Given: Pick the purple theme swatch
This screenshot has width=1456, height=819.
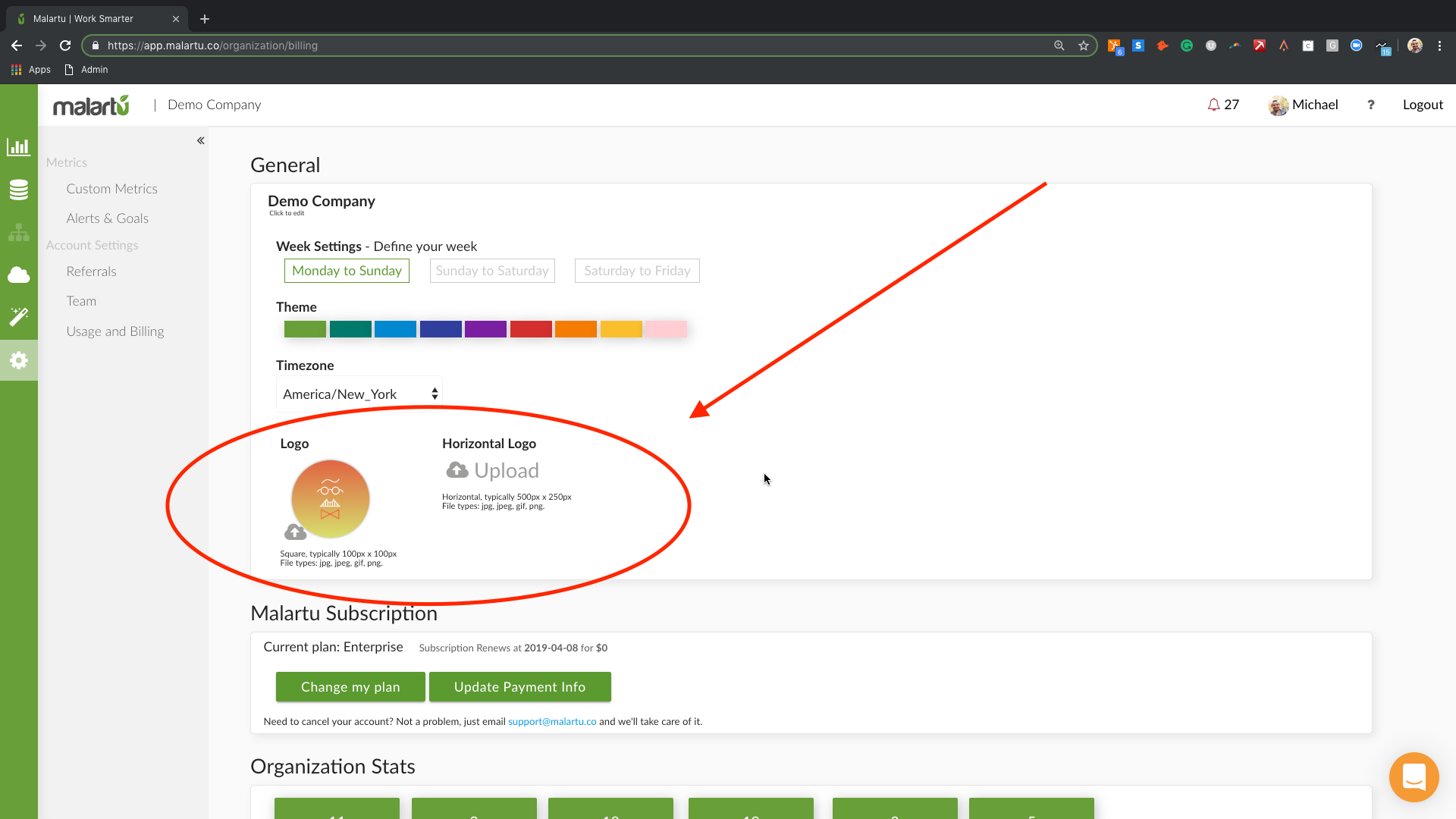Looking at the screenshot, I should point(485,329).
